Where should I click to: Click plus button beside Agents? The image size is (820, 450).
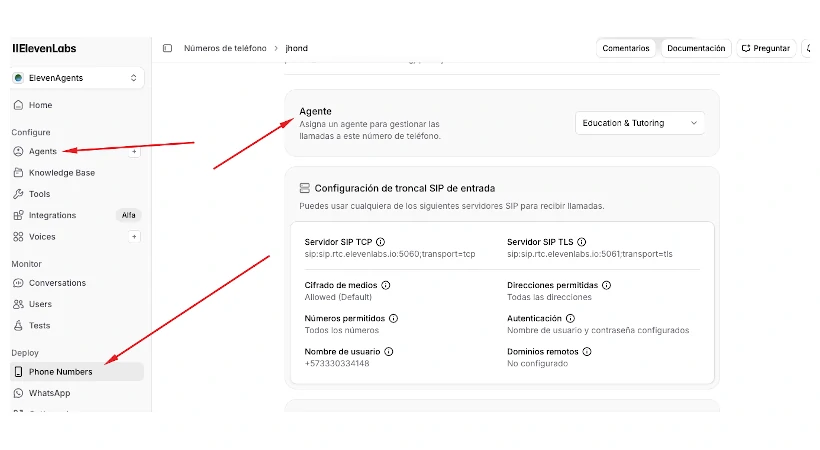[x=134, y=151]
